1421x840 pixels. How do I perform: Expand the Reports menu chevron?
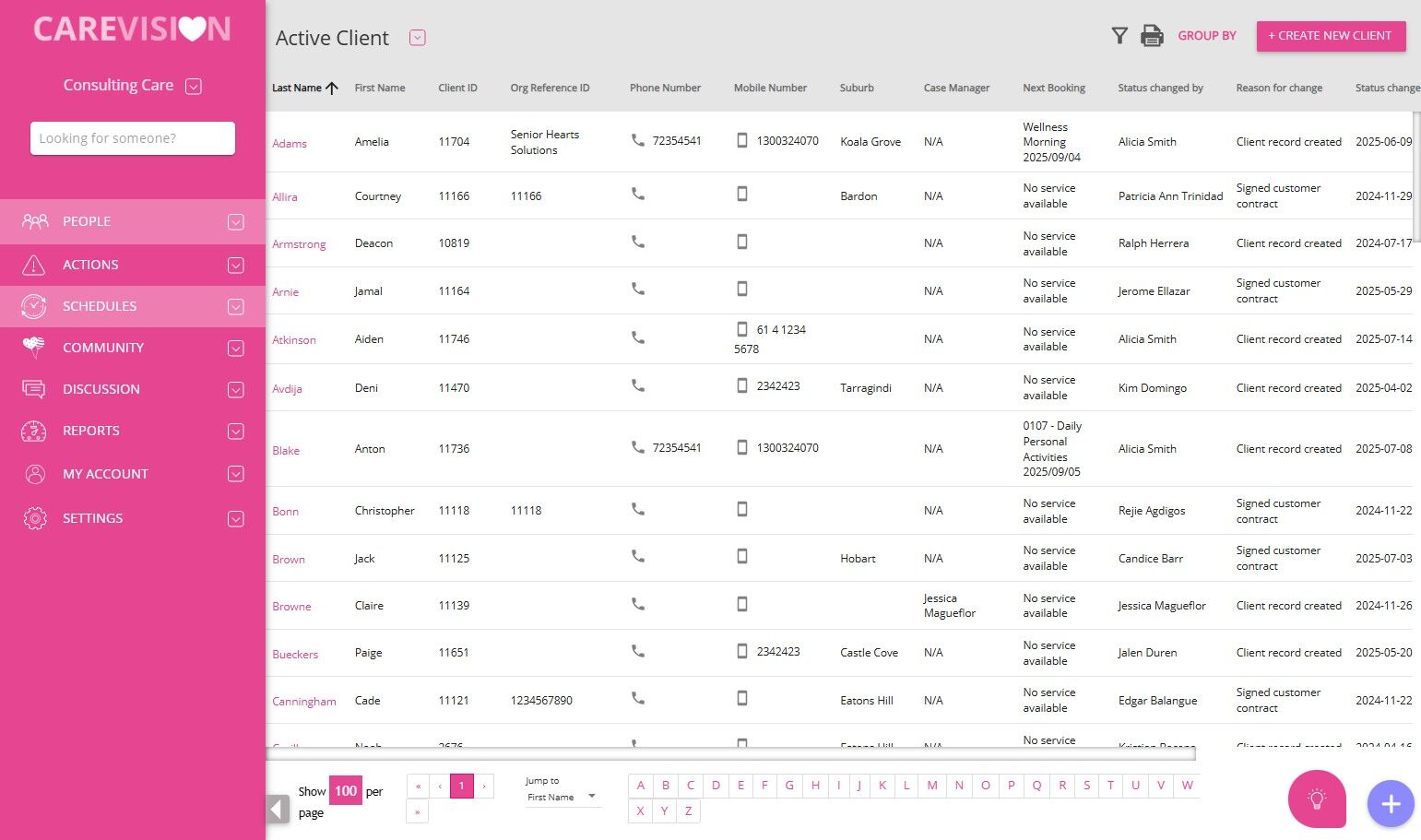click(236, 432)
